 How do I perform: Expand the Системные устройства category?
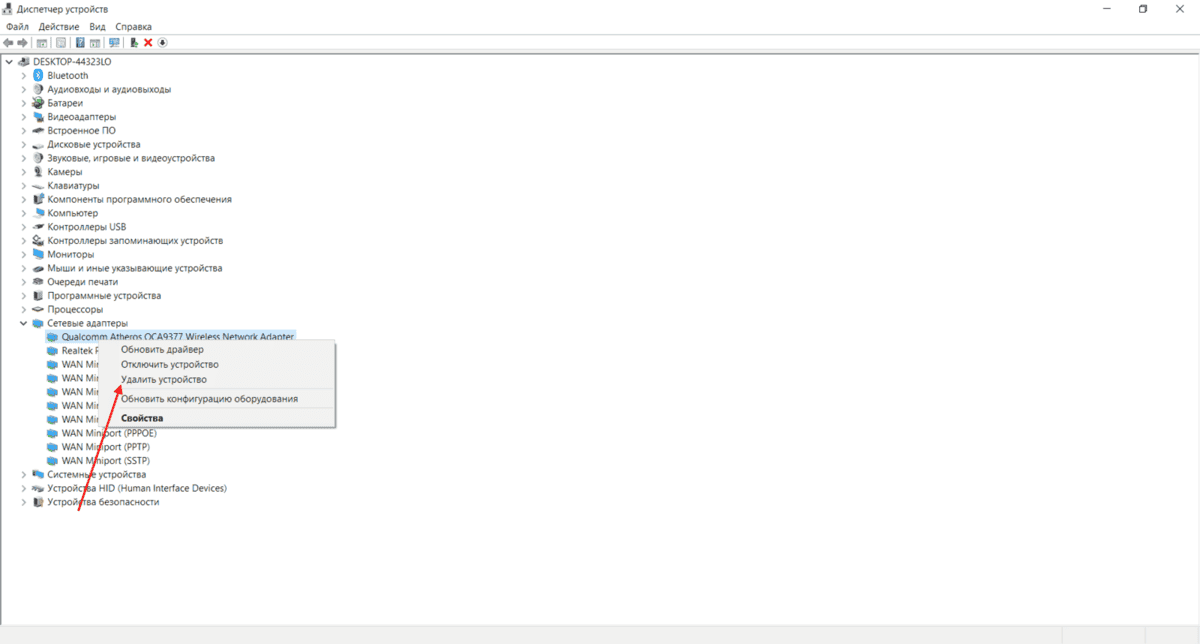(23, 474)
